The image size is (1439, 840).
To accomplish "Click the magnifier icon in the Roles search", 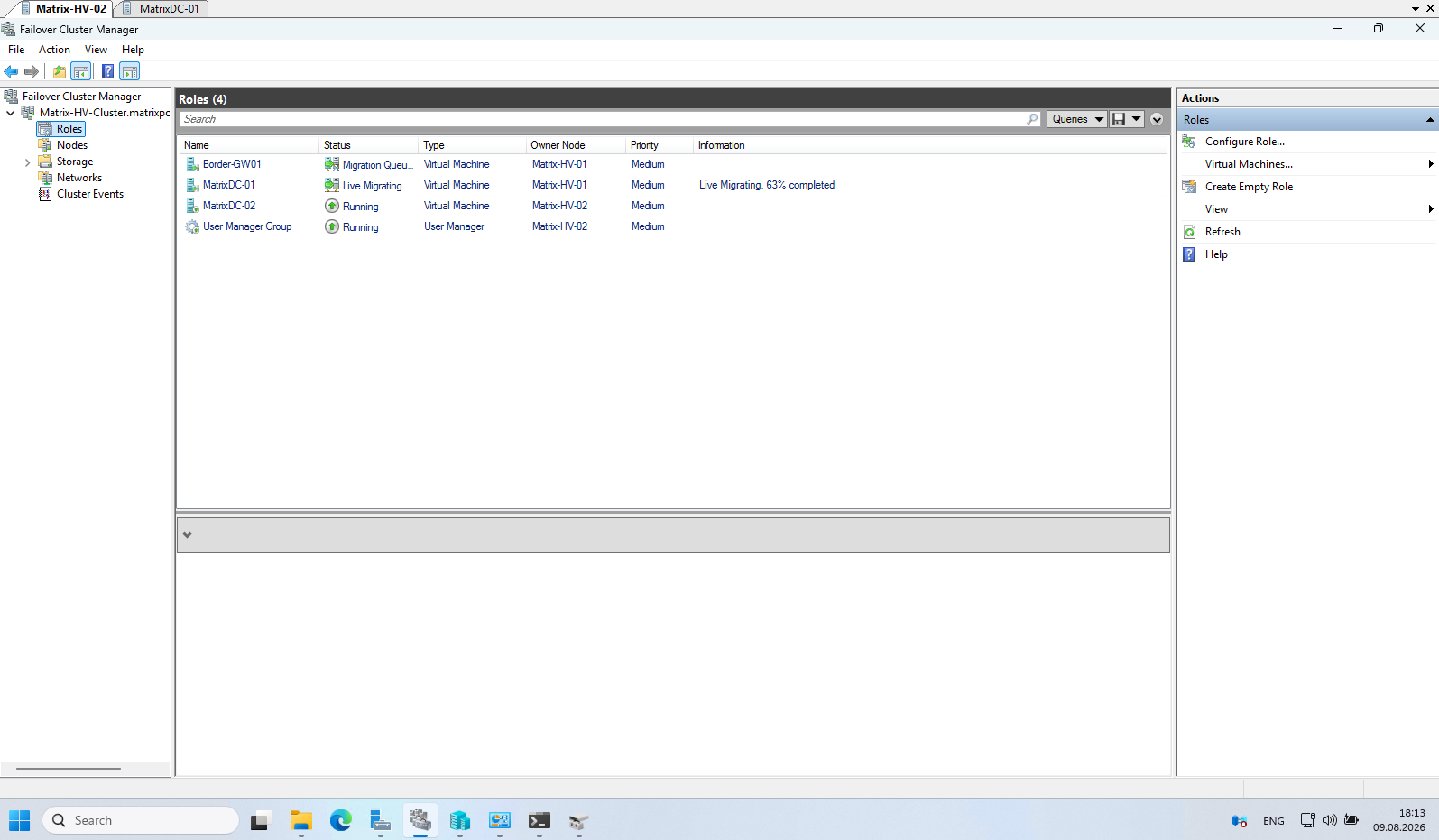I will click(1033, 119).
